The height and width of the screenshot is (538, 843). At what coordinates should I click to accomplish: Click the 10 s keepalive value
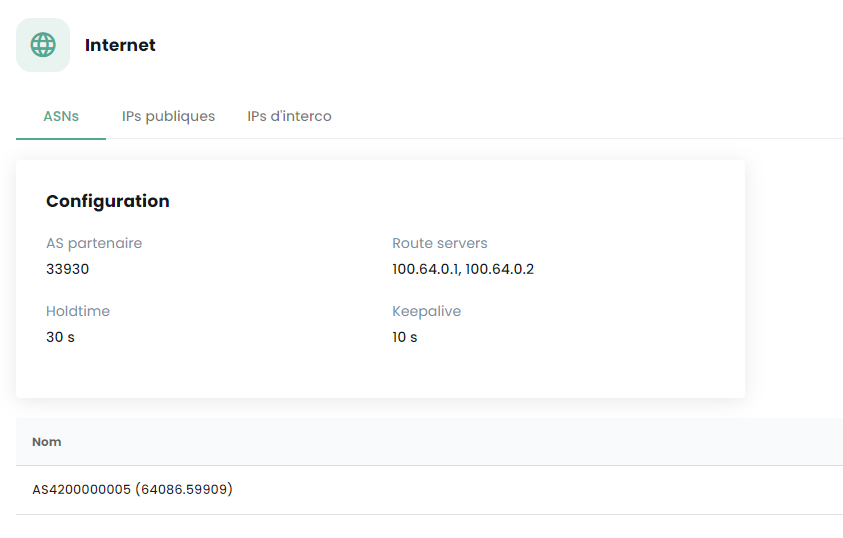point(405,337)
